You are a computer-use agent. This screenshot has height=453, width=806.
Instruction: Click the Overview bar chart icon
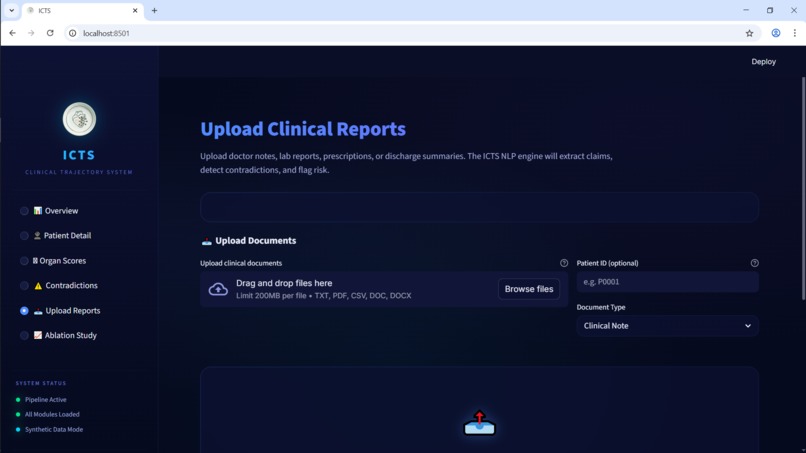click(38, 211)
